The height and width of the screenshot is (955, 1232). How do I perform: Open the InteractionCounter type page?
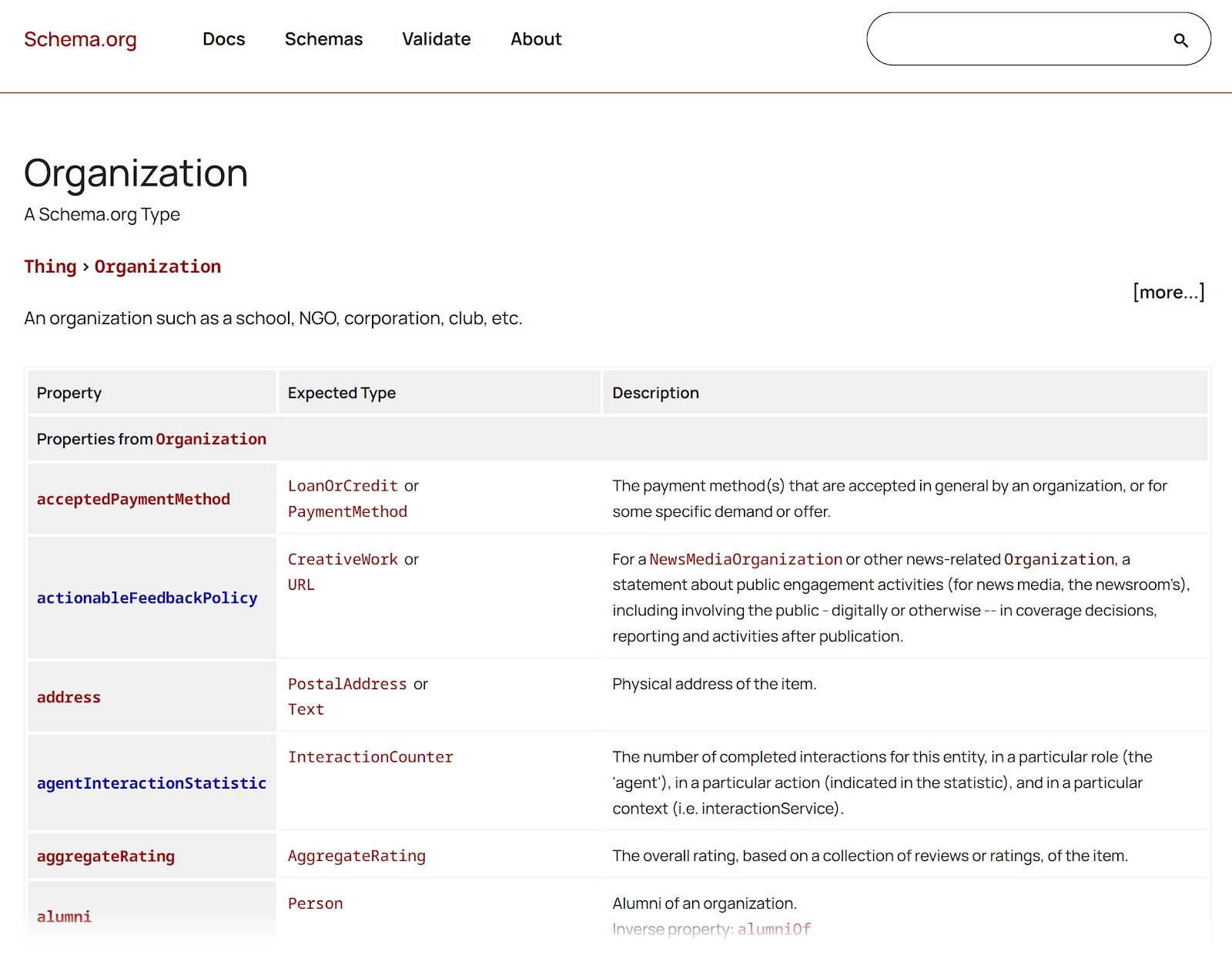pyautogui.click(x=370, y=757)
